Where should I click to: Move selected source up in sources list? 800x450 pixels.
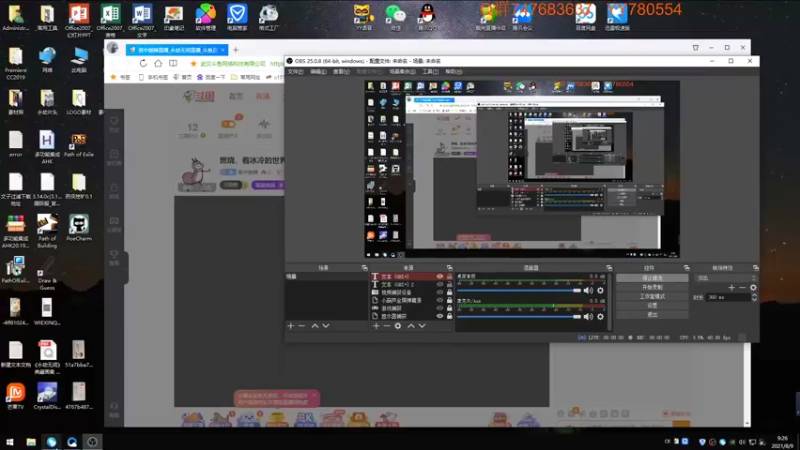411,326
